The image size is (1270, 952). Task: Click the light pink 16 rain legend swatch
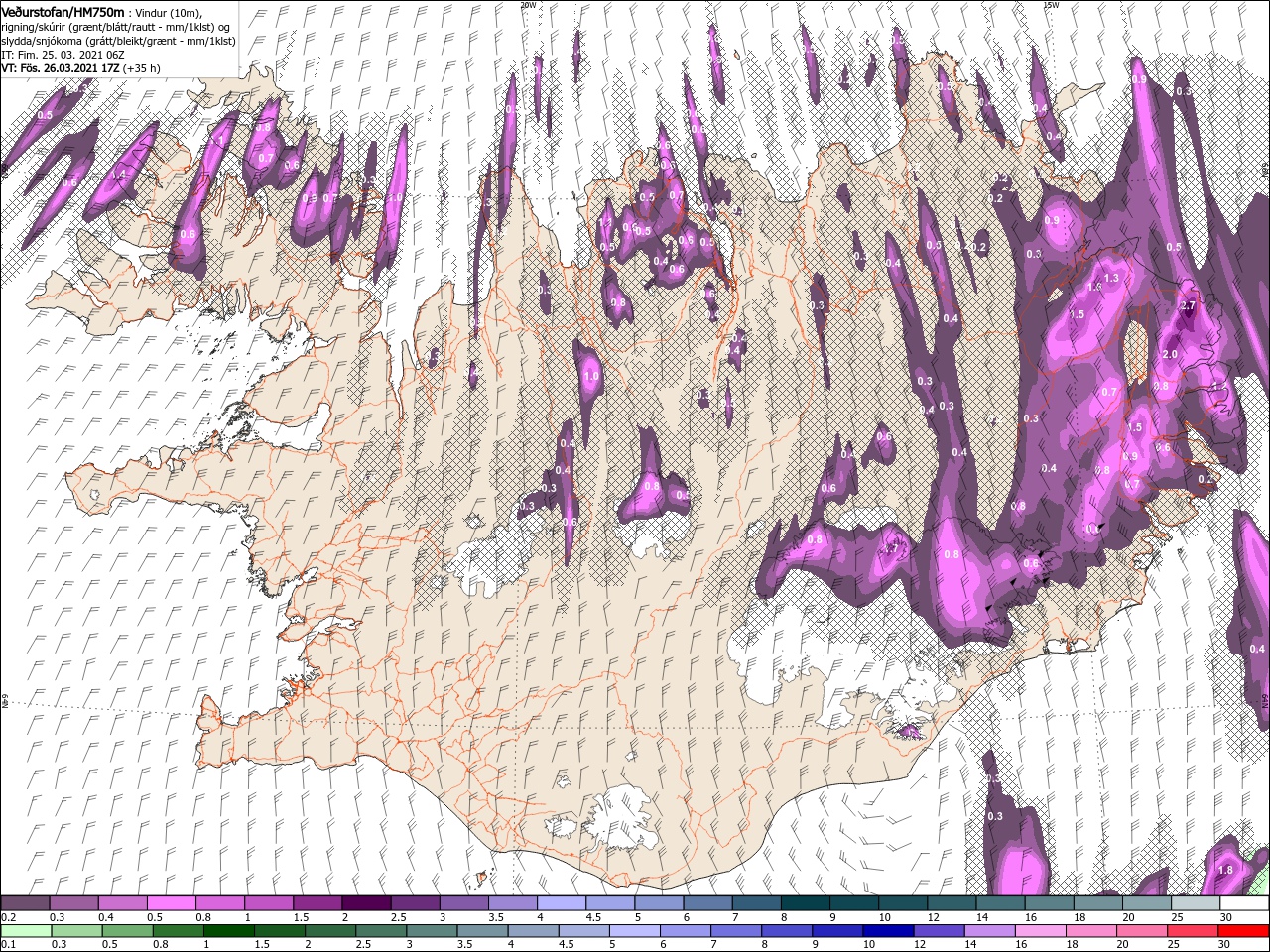click(x=1040, y=931)
